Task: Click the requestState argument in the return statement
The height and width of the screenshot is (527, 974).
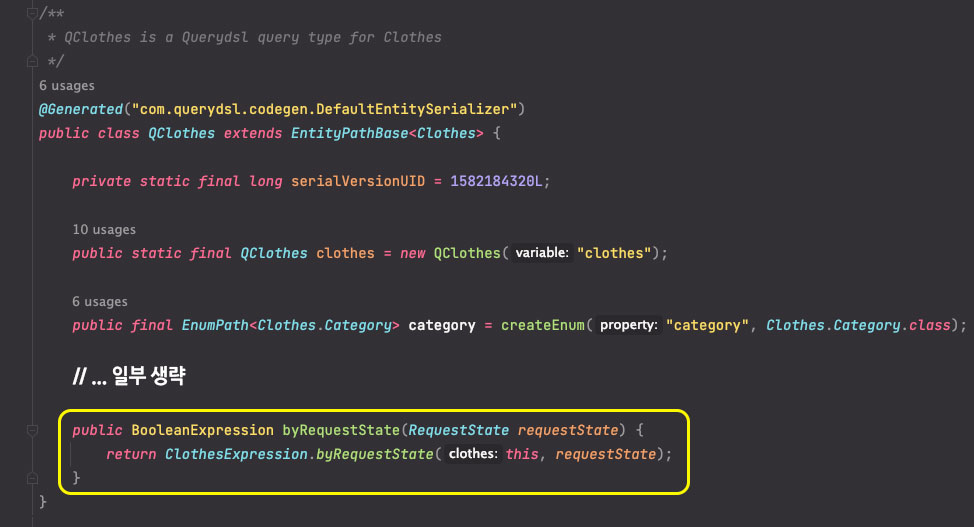Action: tap(606, 455)
